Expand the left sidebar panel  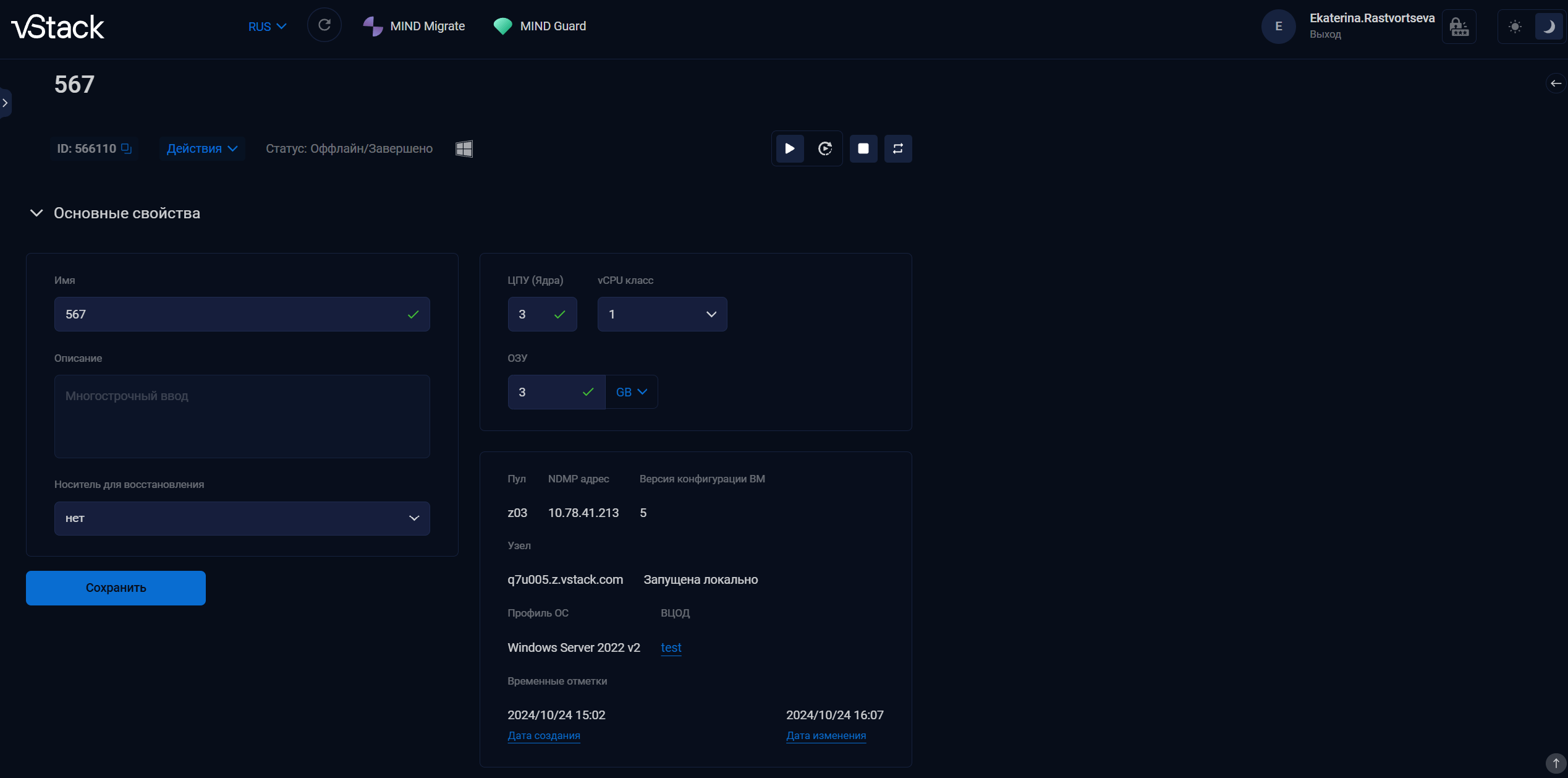point(5,103)
